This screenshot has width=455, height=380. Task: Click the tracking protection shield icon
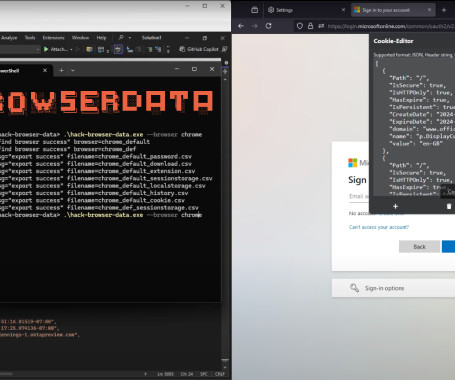[x=300, y=26]
